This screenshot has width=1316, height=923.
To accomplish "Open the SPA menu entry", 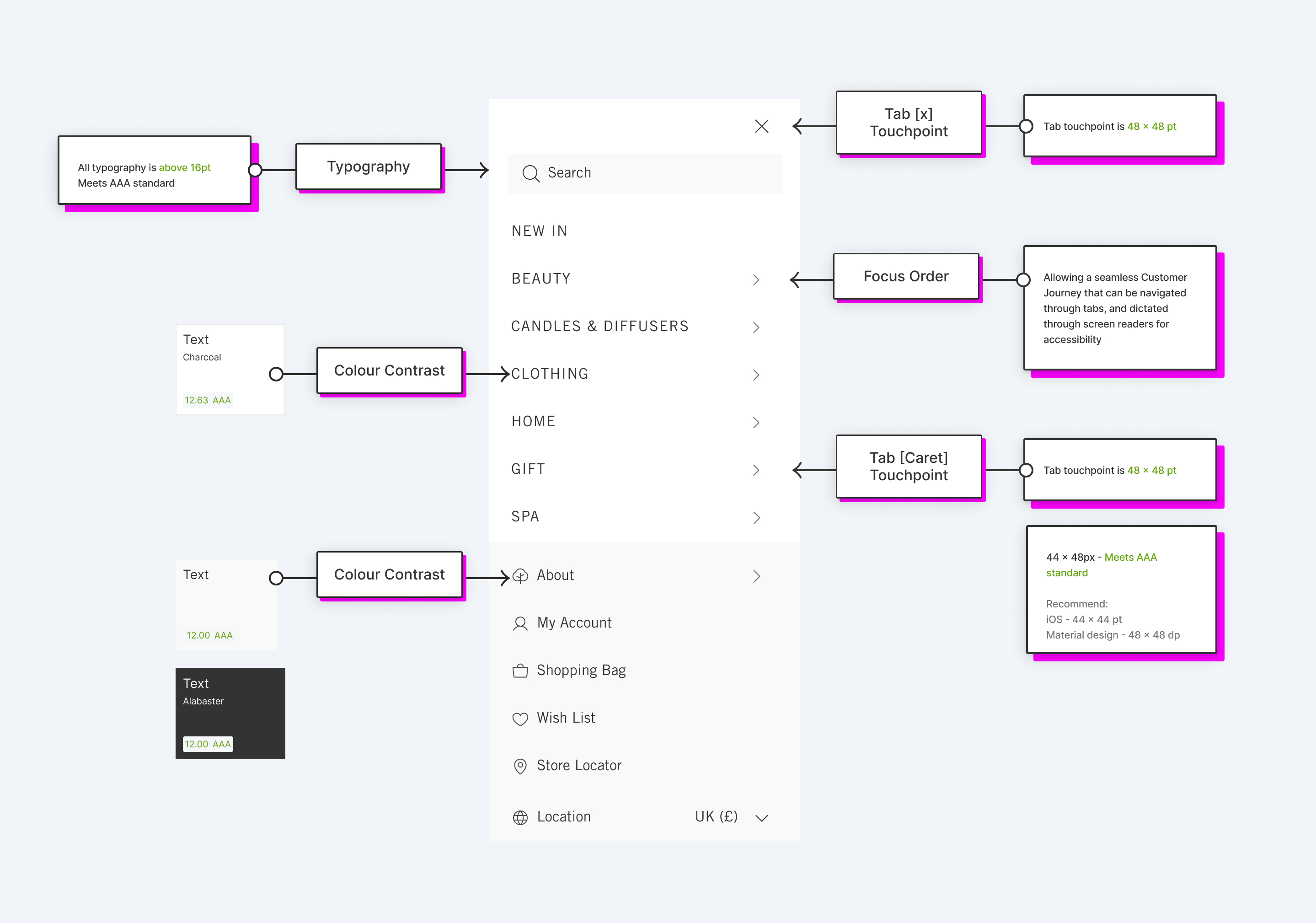I will pos(525,516).
